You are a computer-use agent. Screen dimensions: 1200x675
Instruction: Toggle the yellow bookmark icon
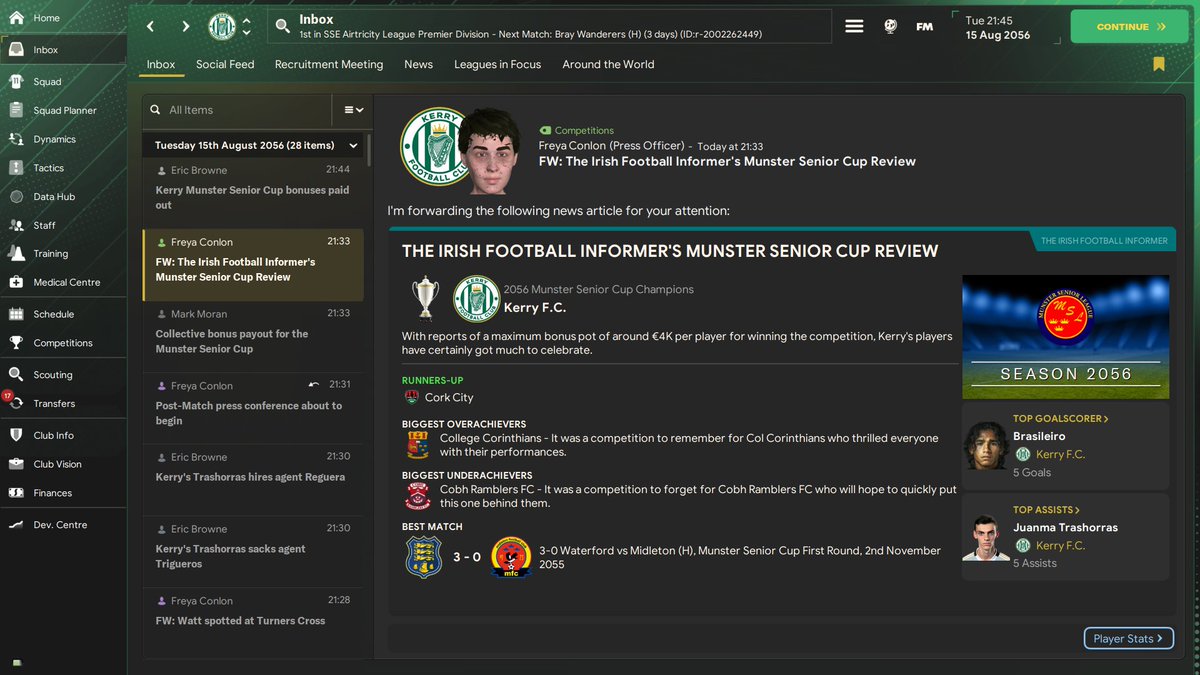pyautogui.click(x=1158, y=64)
